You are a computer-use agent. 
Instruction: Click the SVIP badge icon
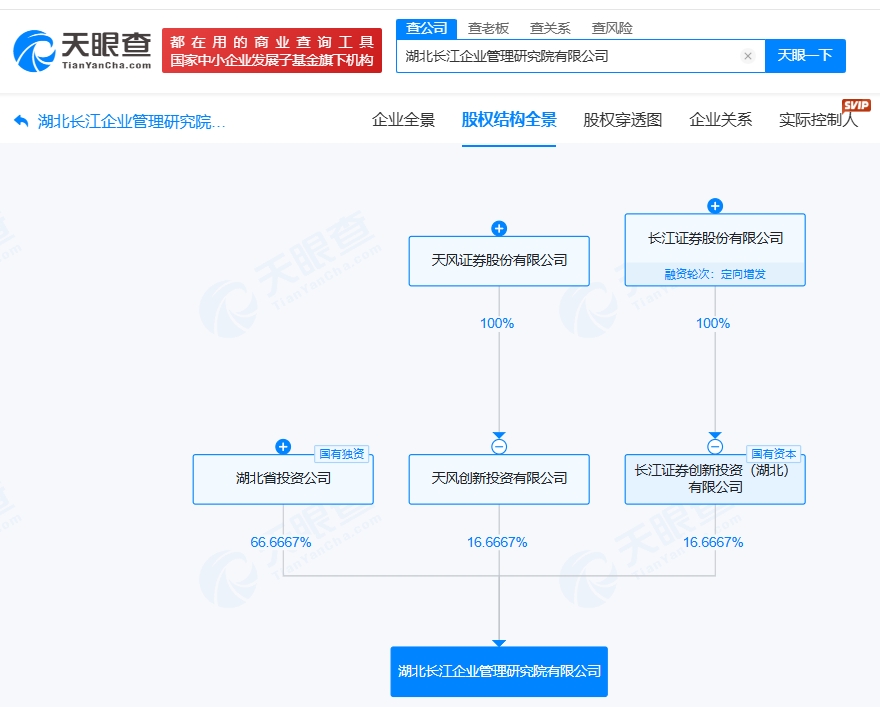tap(856, 105)
